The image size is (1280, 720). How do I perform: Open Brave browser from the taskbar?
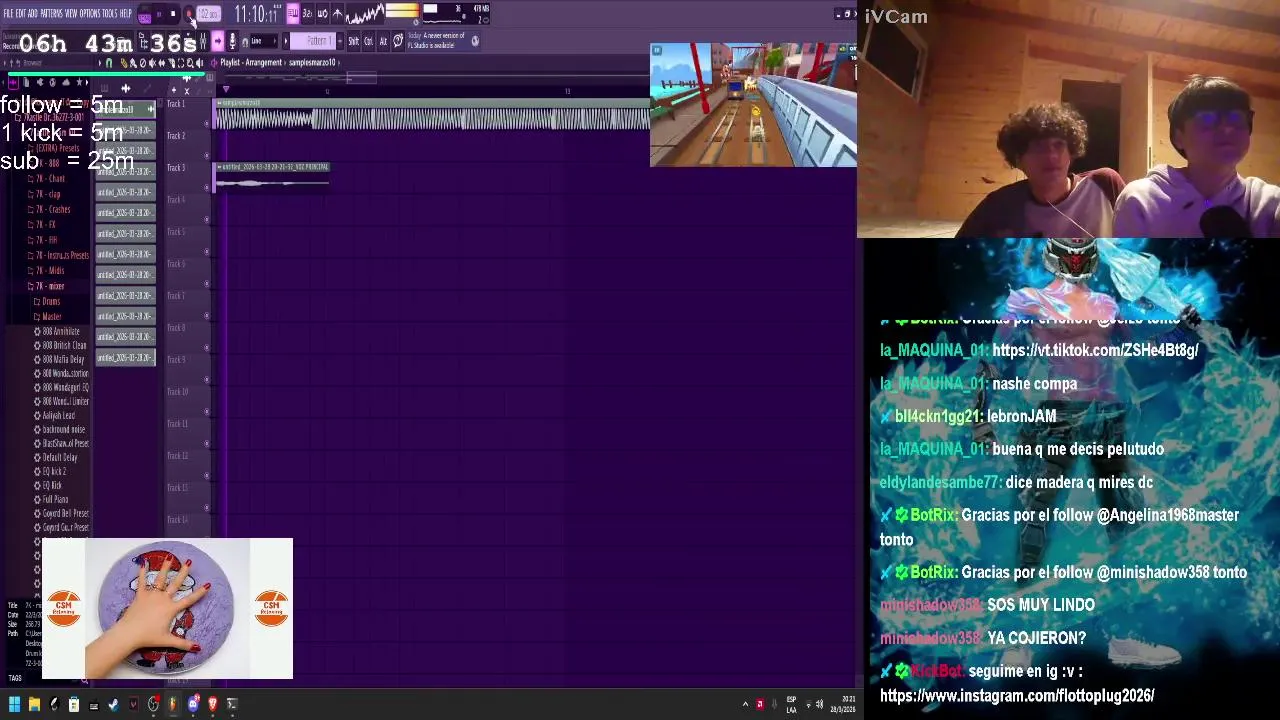point(212,704)
